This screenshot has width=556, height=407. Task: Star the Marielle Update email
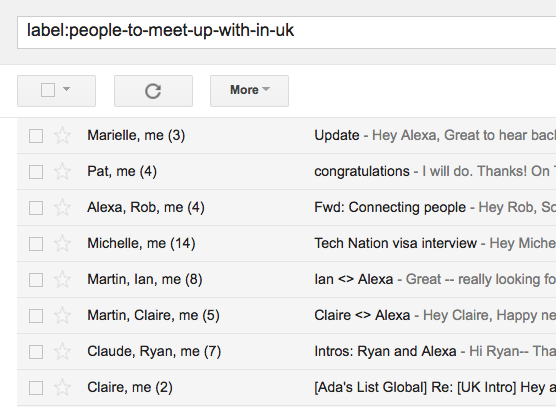pos(62,135)
